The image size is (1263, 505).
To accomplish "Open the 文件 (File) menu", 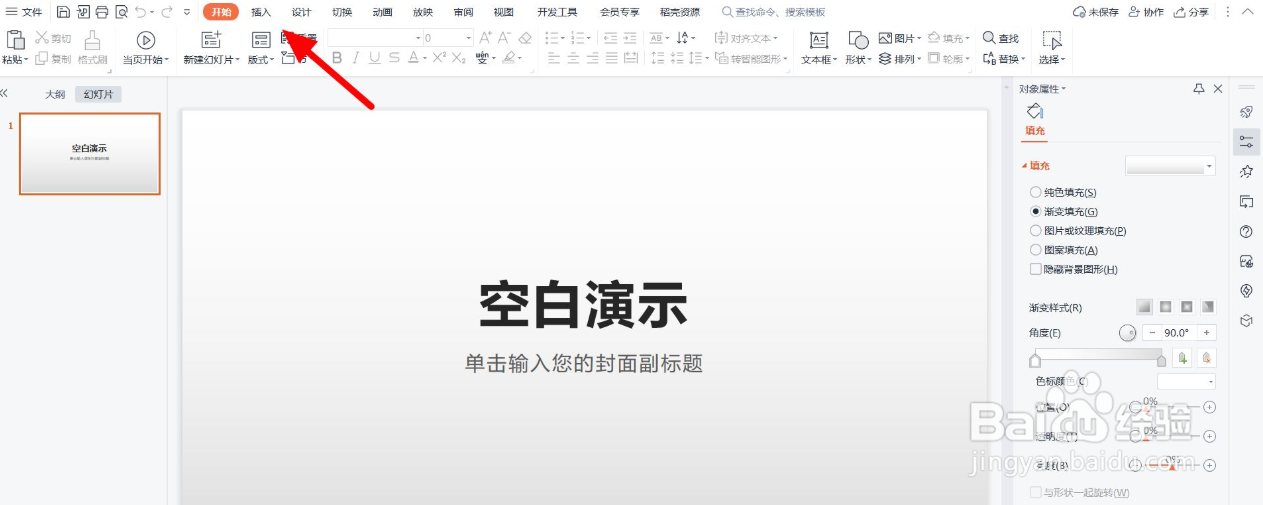I will point(24,12).
